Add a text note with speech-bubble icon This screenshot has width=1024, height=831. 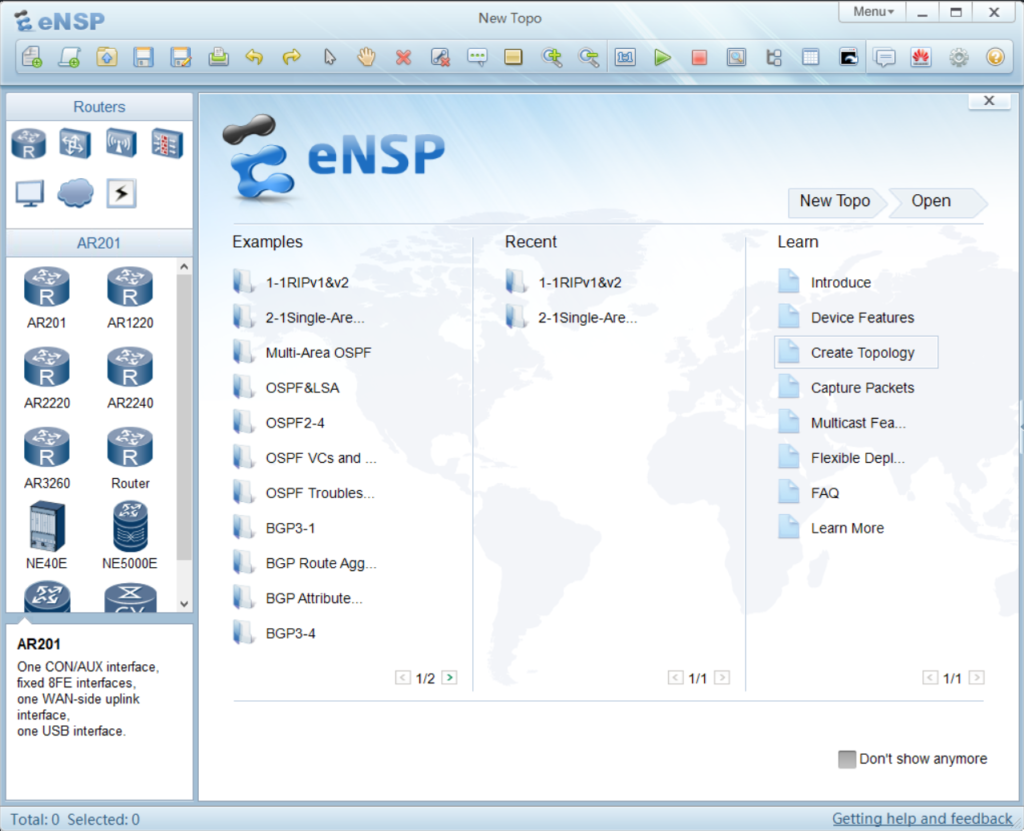477,57
